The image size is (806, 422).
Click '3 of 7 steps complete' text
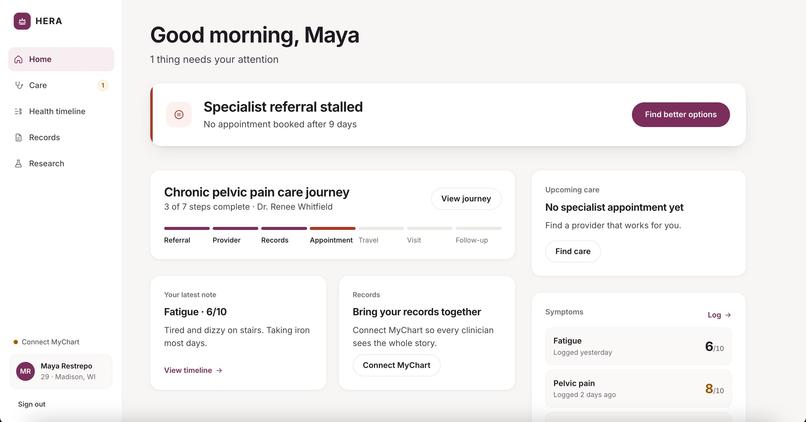pos(207,207)
